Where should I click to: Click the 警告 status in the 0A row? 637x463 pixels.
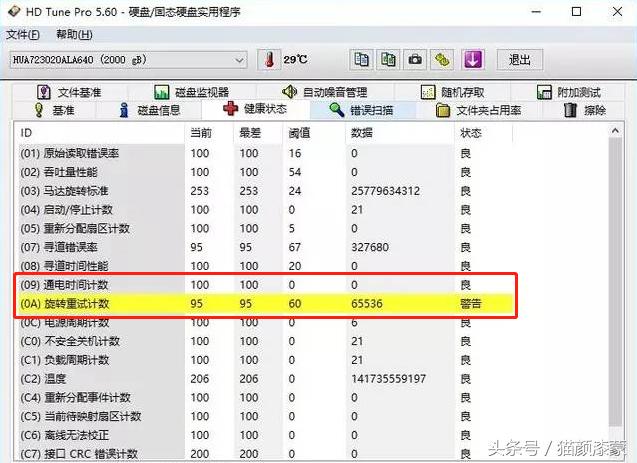[x=470, y=303]
